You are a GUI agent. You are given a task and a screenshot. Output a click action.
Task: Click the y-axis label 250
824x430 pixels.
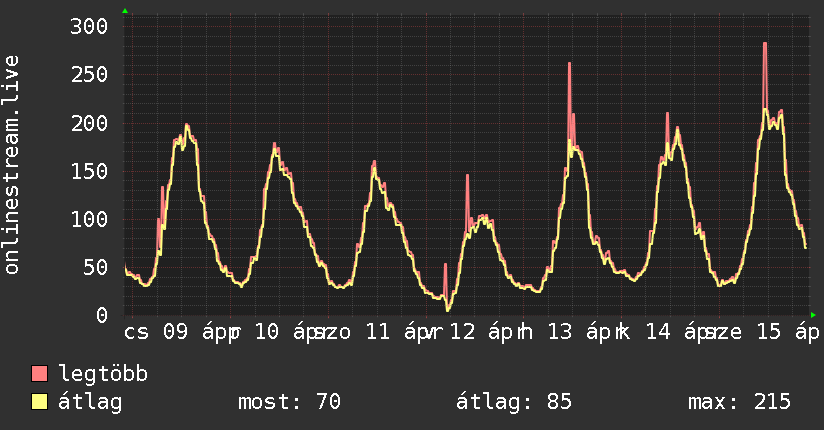(89, 75)
